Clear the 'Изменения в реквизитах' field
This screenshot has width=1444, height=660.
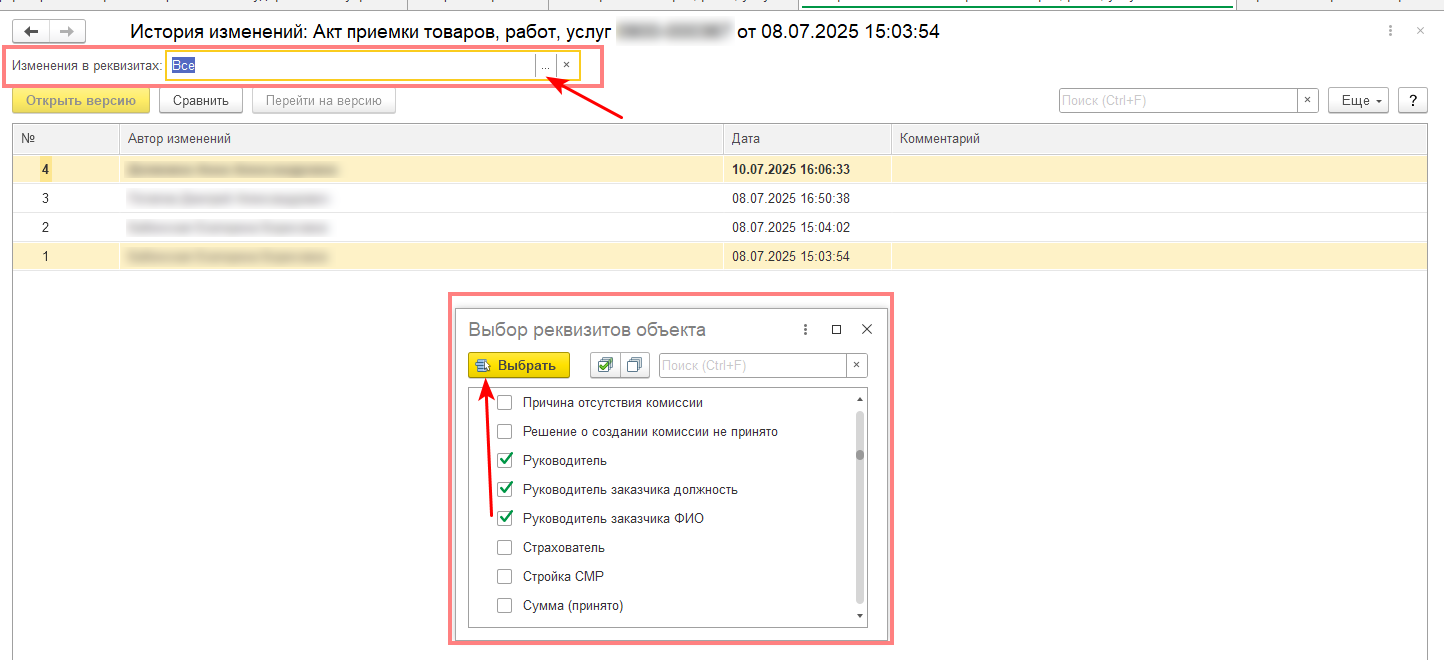click(566, 65)
